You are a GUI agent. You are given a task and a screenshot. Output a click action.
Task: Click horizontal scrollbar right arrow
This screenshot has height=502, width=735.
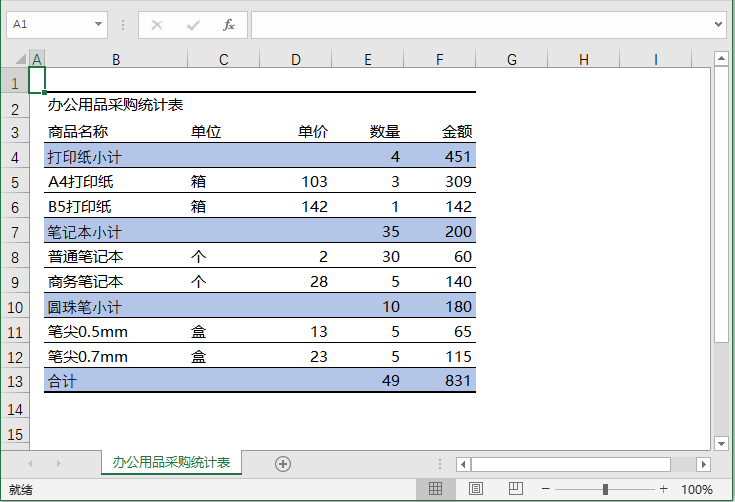click(703, 464)
